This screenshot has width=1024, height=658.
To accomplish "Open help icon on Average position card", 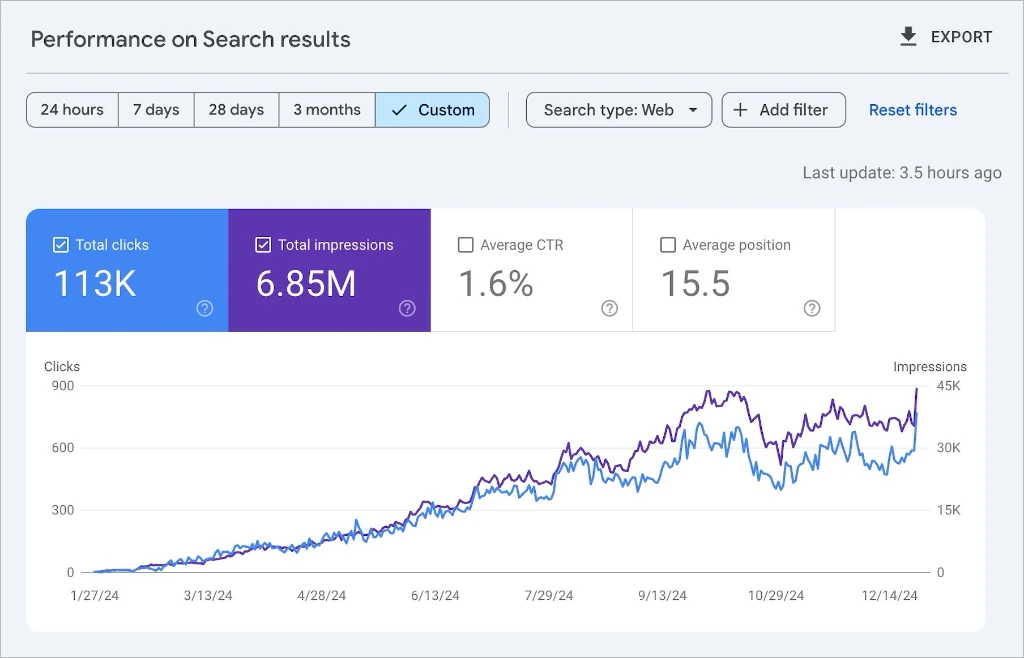I will [x=812, y=308].
